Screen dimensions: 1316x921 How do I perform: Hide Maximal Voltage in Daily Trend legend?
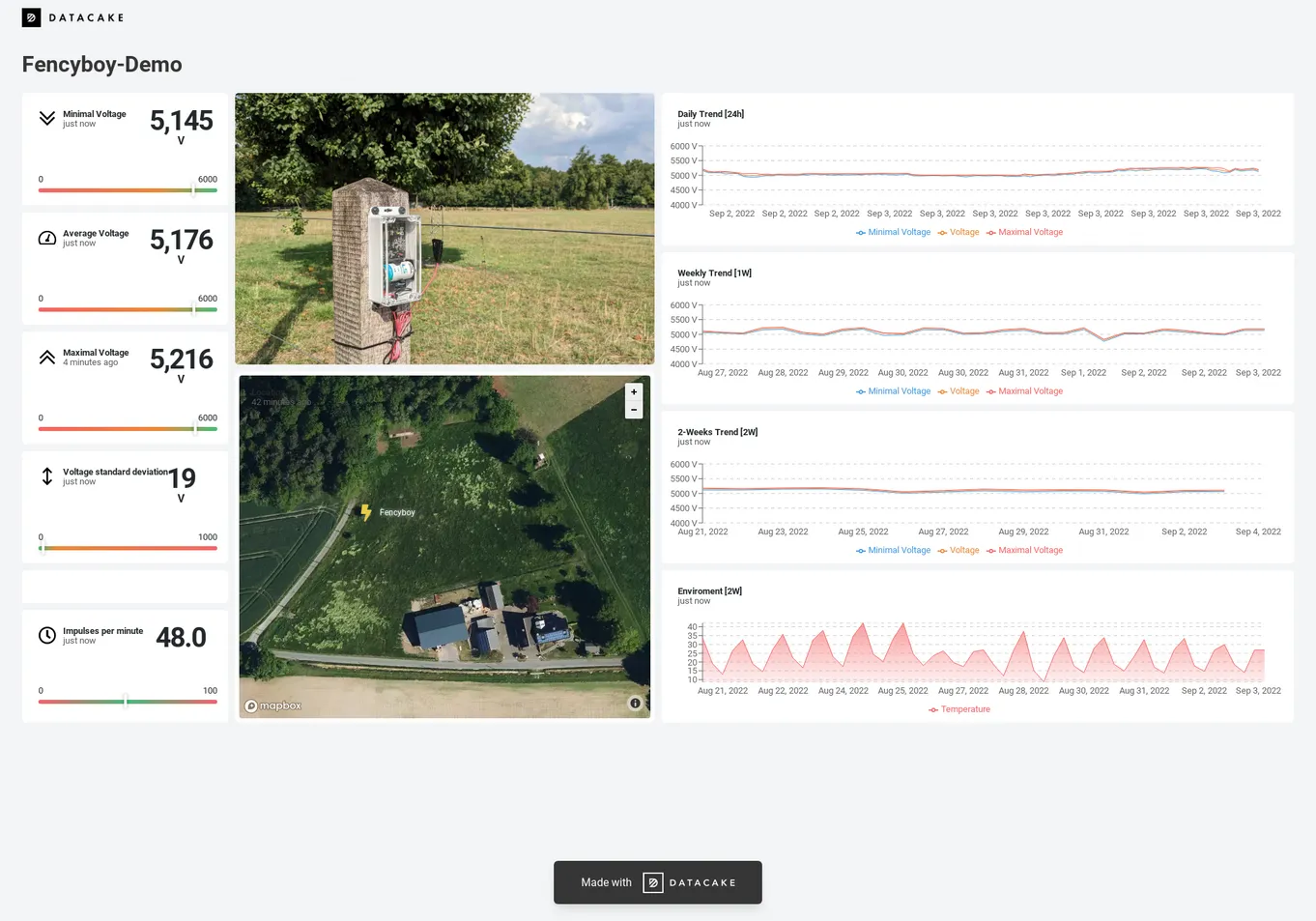(1024, 232)
